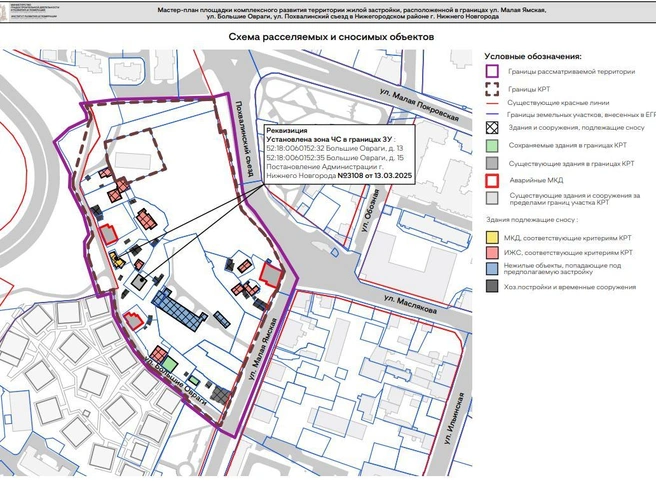Click the red-outlined Аварийные МКД legend icon

pyautogui.click(x=492, y=181)
